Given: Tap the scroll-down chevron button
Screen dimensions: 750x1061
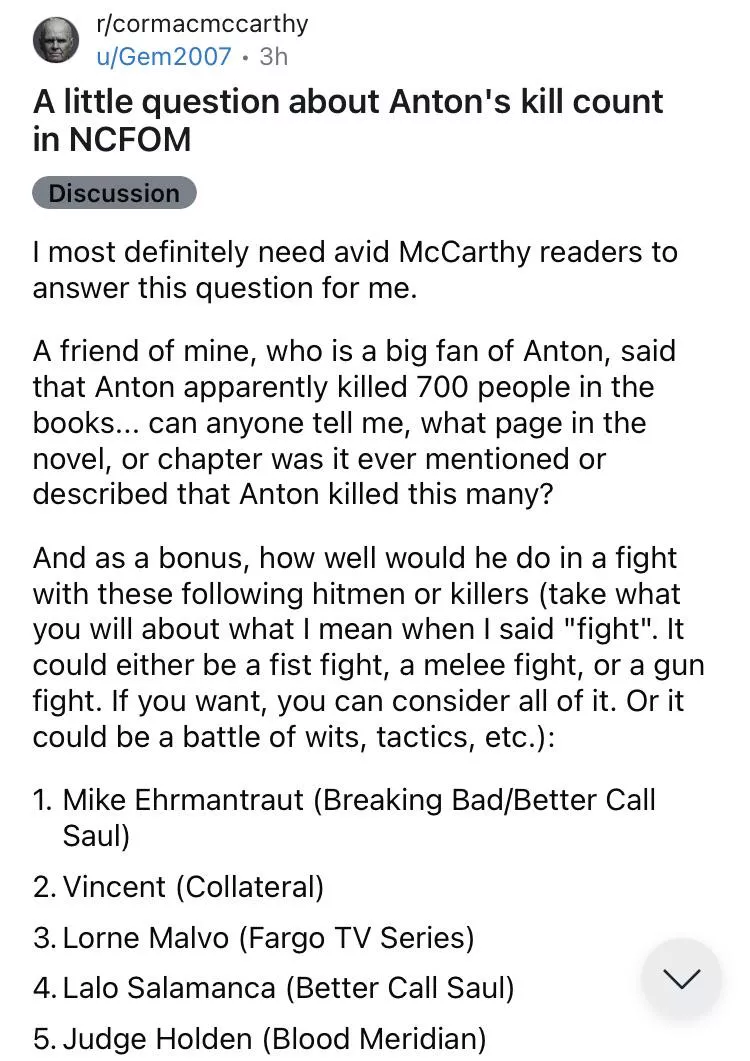Looking at the screenshot, I should coord(681,979).
